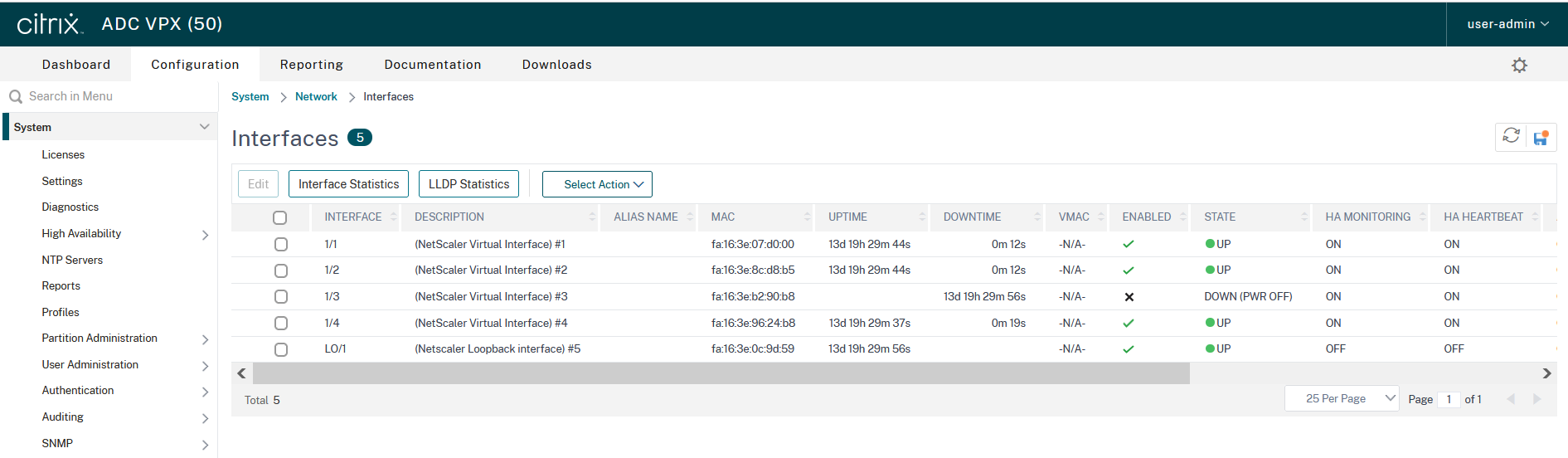Click the search magnifier icon in menu

click(x=15, y=97)
